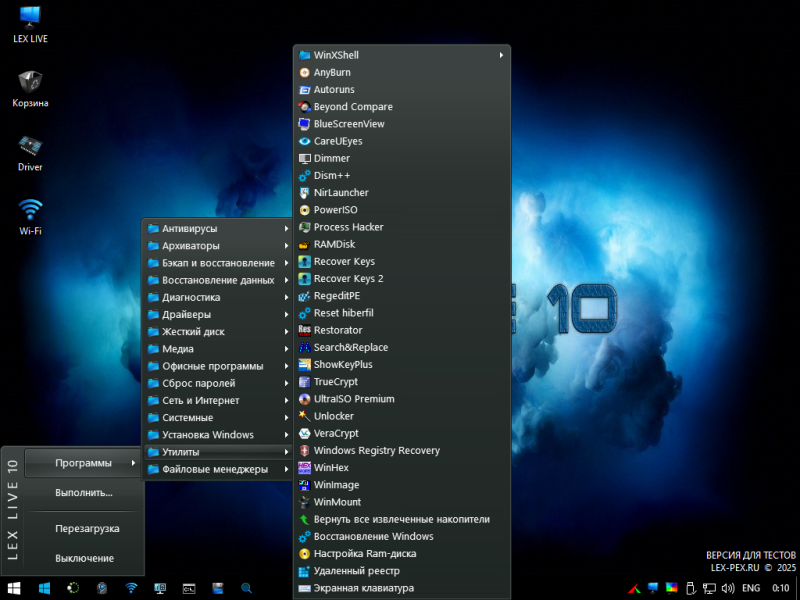Viewport: 800px width, 600px height.
Task: Choose Выполнить... from the start menu
Action: pyautogui.click(x=84, y=492)
